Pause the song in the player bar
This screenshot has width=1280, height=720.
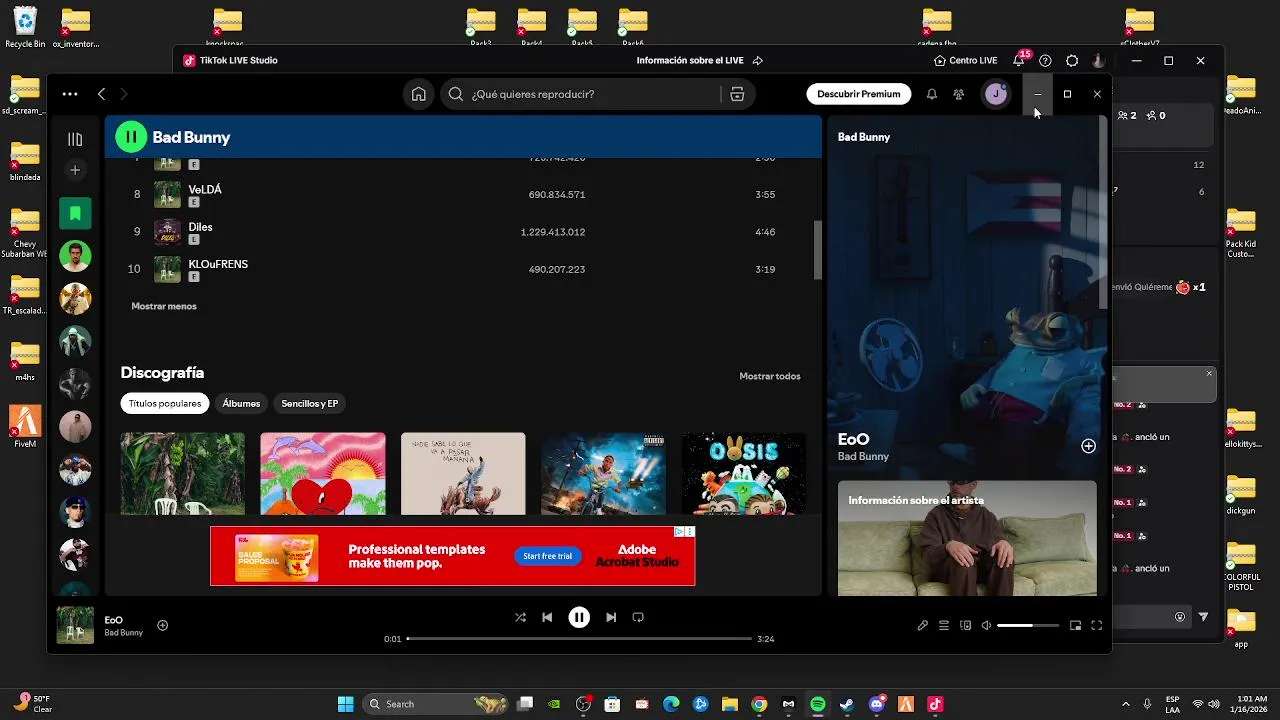pos(579,617)
